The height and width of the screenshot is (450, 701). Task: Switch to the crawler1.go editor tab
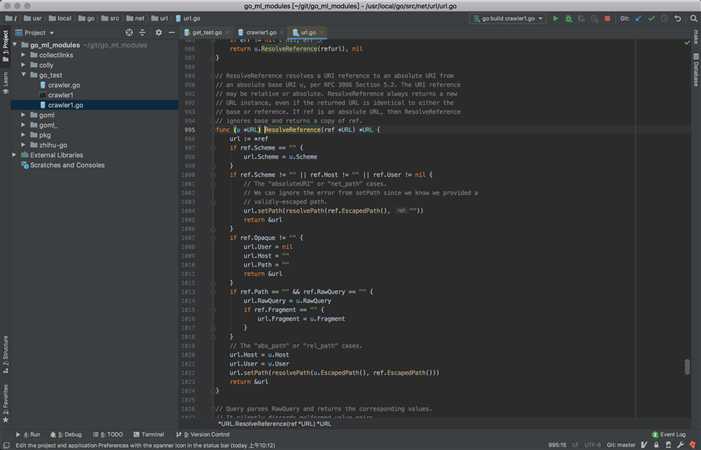tap(258, 33)
